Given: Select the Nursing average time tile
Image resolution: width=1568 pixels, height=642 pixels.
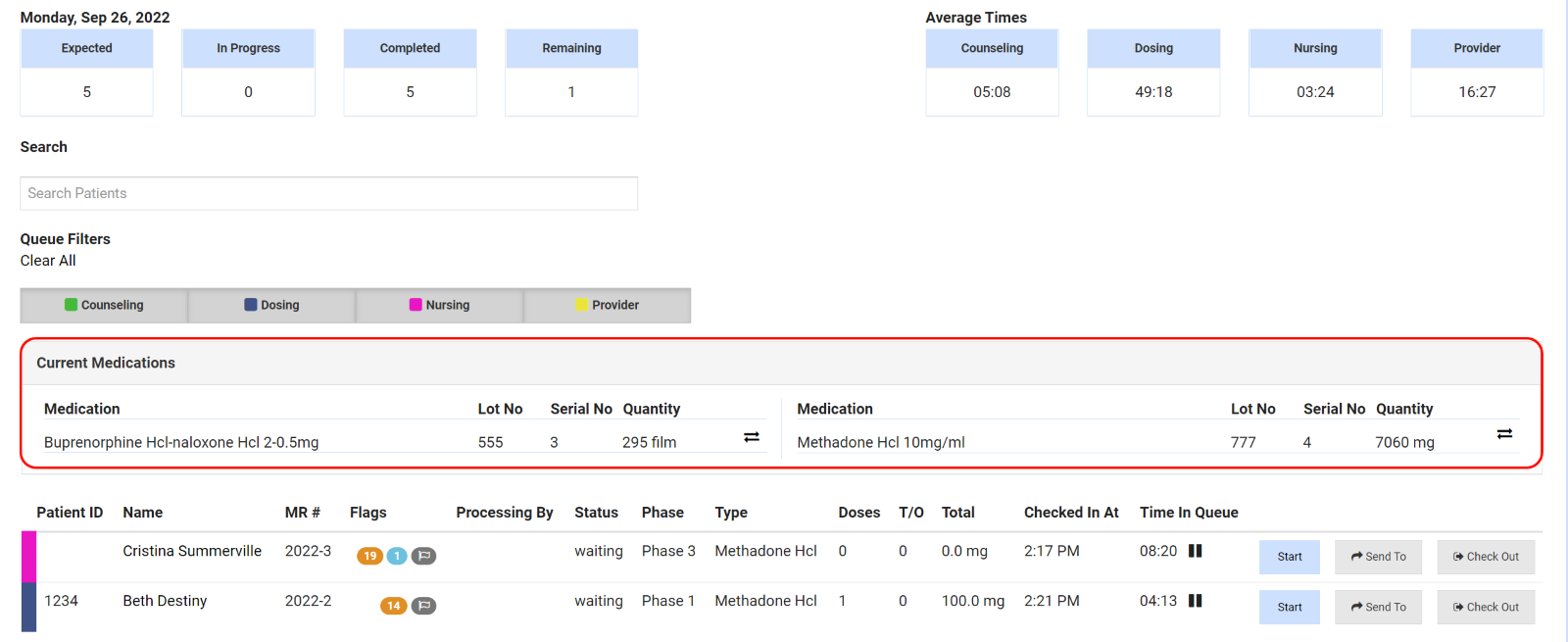Looking at the screenshot, I should [x=1315, y=73].
